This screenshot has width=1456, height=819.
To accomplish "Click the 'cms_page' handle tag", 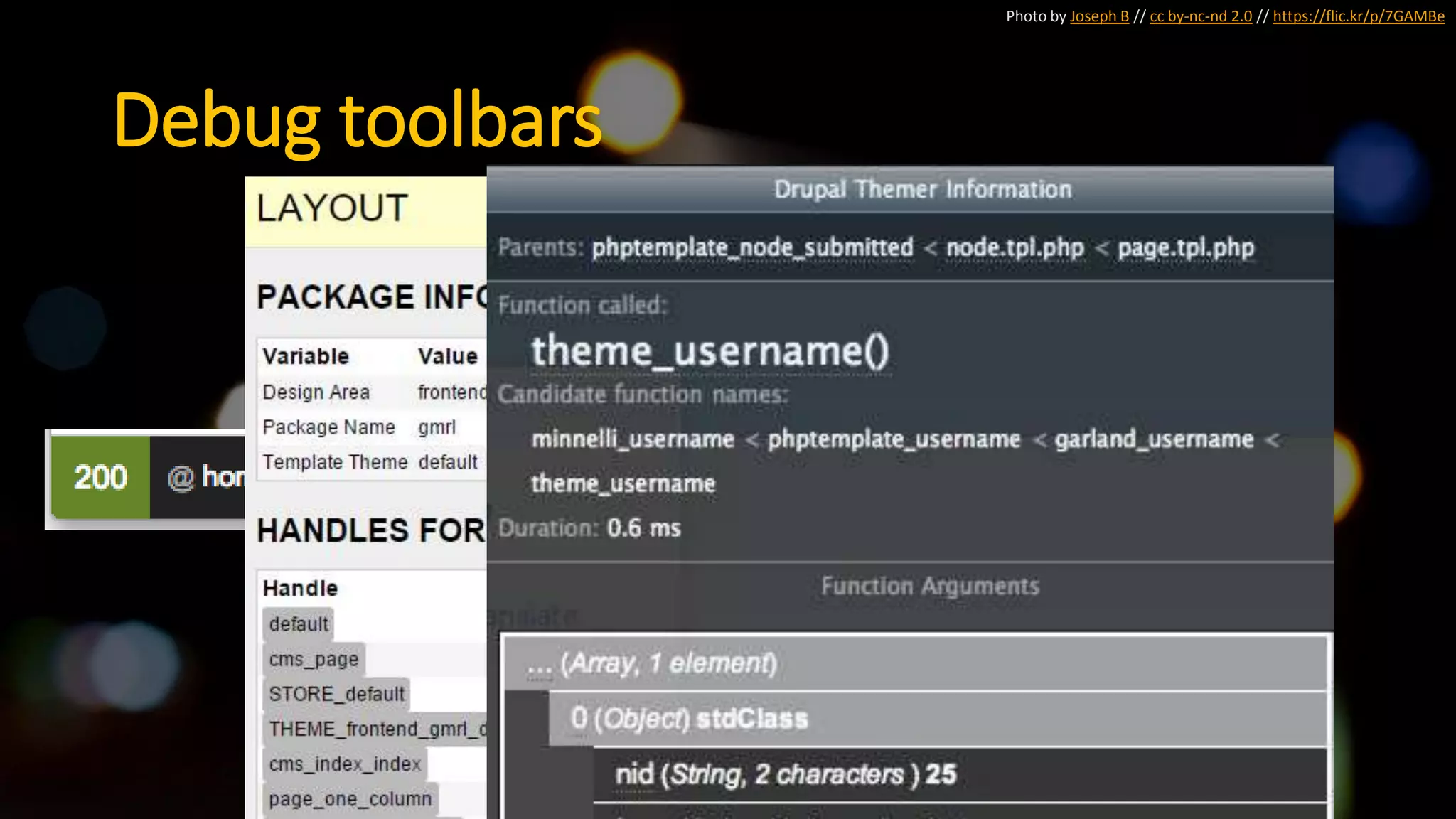I will 314,659.
